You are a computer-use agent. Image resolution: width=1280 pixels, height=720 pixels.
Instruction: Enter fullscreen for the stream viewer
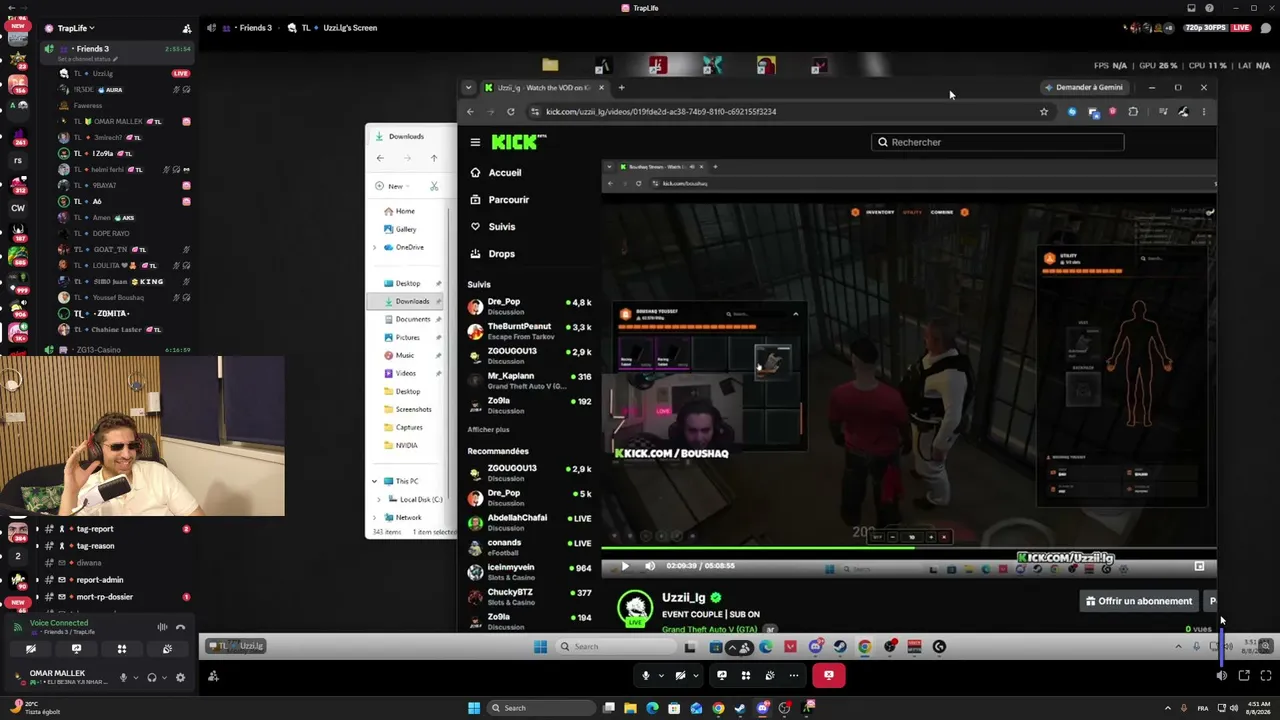1265,676
